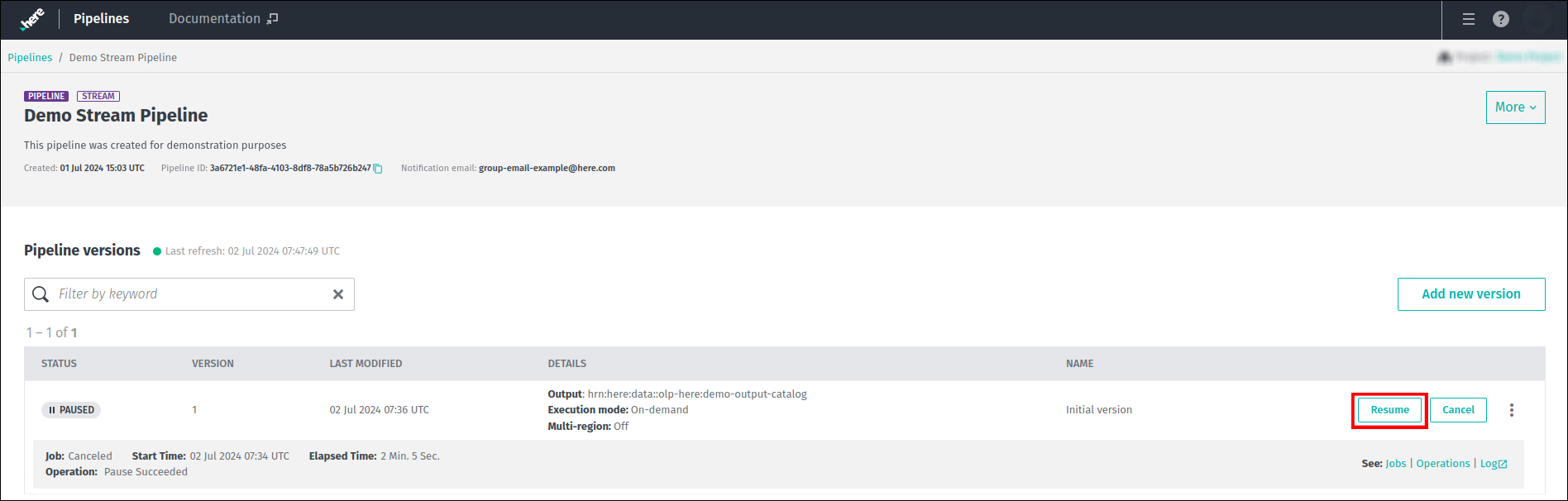Copy the Pipeline ID with copy icon
1568x501 pixels.
coord(378,169)
